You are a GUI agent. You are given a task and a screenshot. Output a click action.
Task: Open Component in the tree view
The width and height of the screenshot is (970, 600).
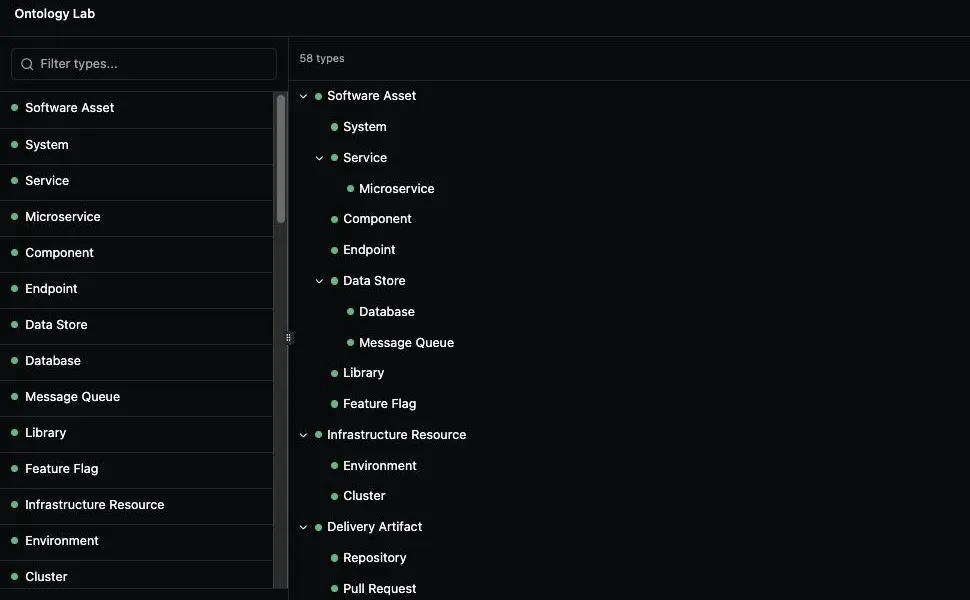(377, 219)
